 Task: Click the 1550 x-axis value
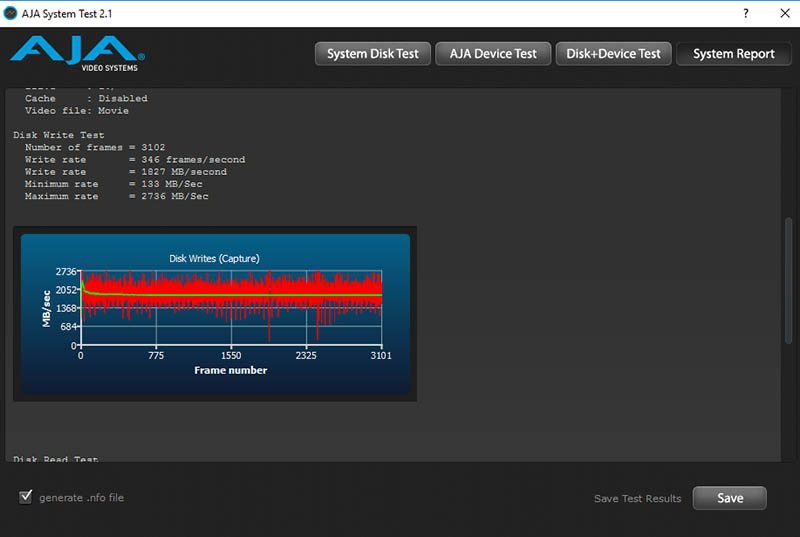coord(231,355)
